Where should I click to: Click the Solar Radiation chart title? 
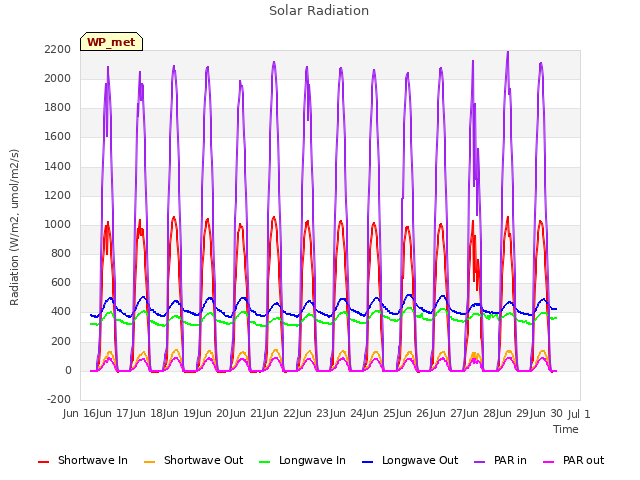click(319, 11)
